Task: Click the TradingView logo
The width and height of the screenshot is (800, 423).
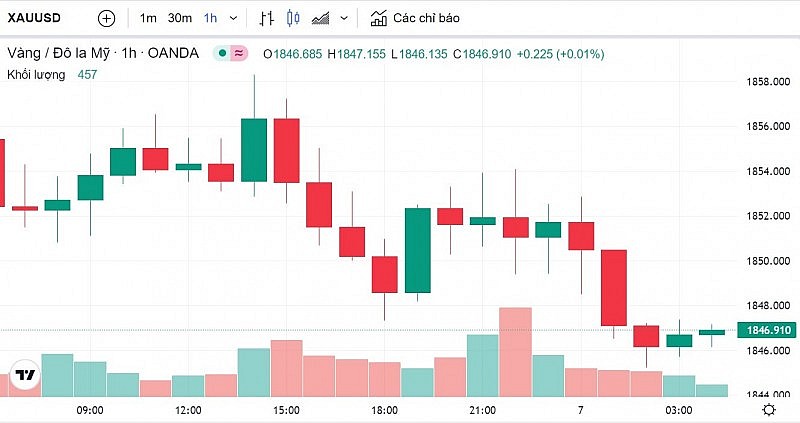Action: click(24, 376)
